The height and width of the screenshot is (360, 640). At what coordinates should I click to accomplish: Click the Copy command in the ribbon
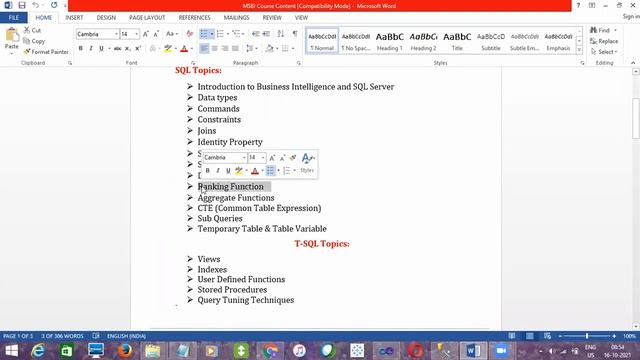coord(34,41)
